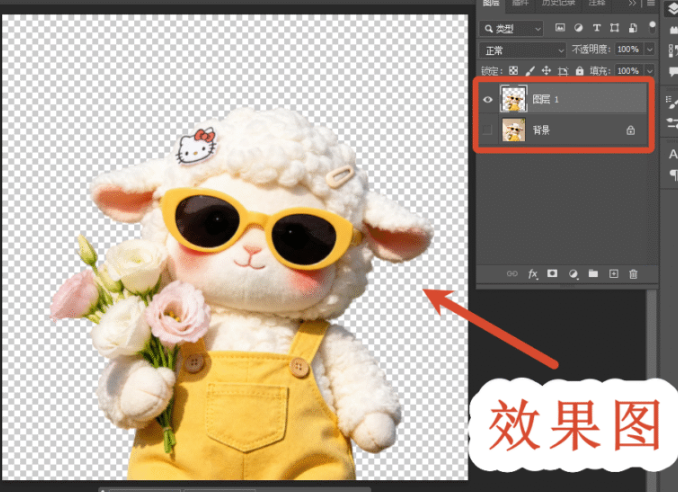Screen dimensions: 678x492
Task: Create a new layer using the plus icon
Action: tap(614, 274)
